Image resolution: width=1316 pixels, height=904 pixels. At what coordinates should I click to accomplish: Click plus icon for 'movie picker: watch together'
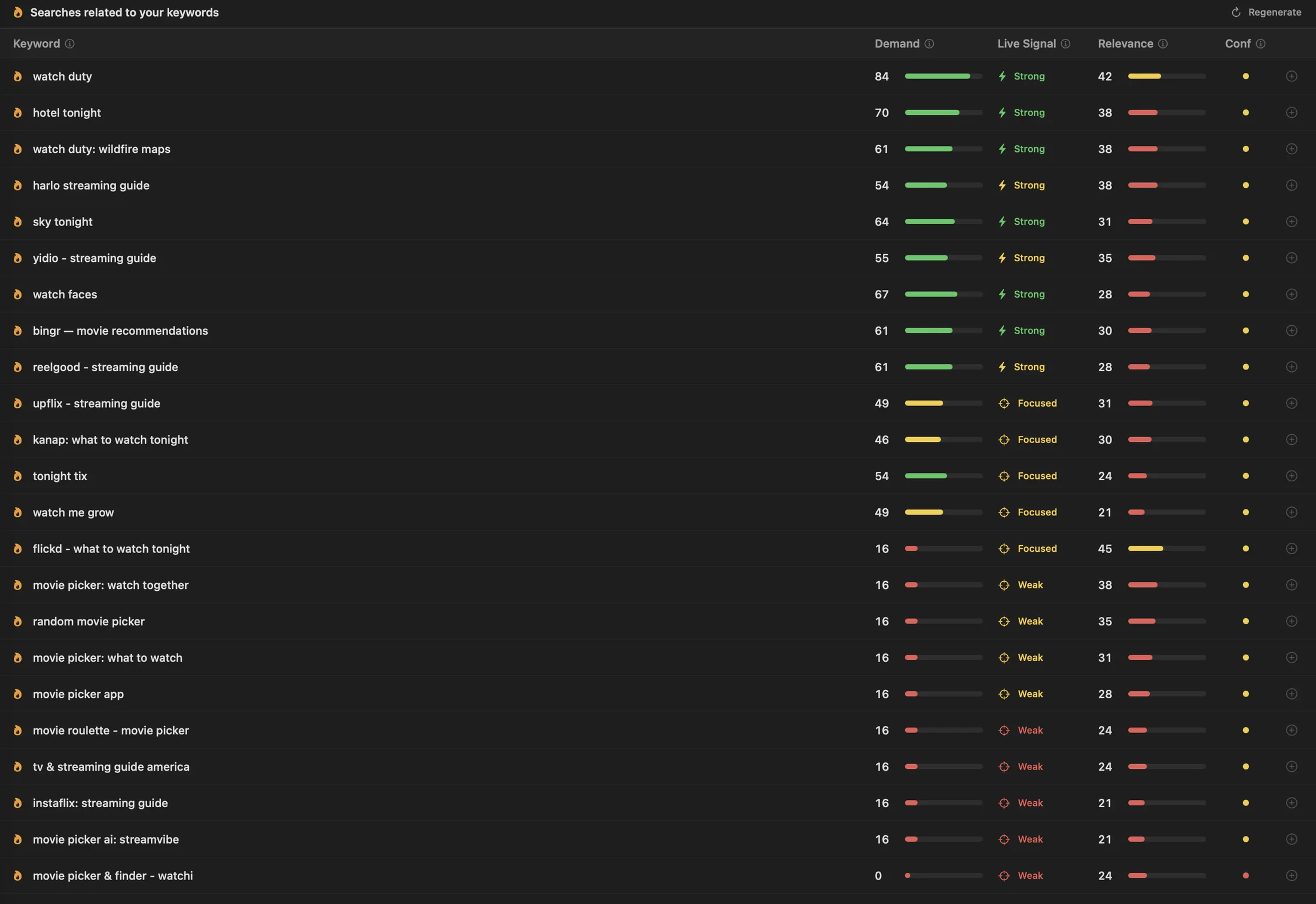coord(1291,585)
